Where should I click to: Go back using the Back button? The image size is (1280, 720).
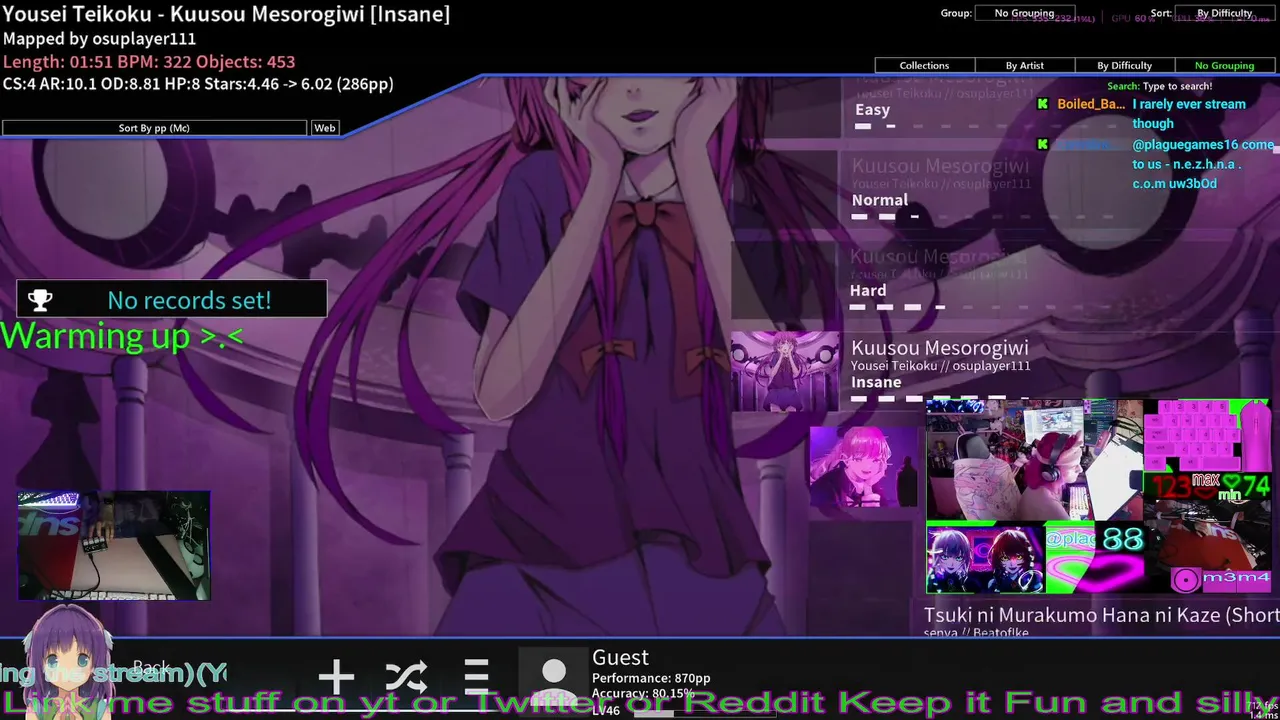click(152, 667)
